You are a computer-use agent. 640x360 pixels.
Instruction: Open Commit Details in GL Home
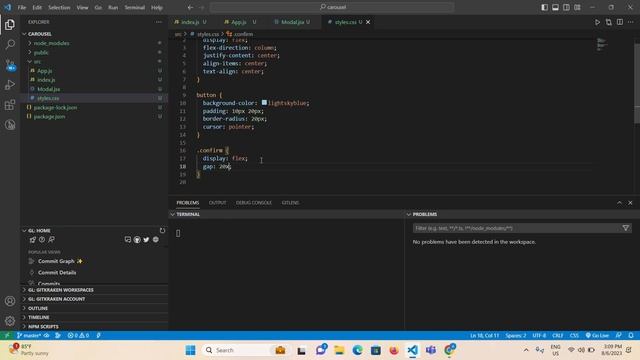tap(57, 273)
